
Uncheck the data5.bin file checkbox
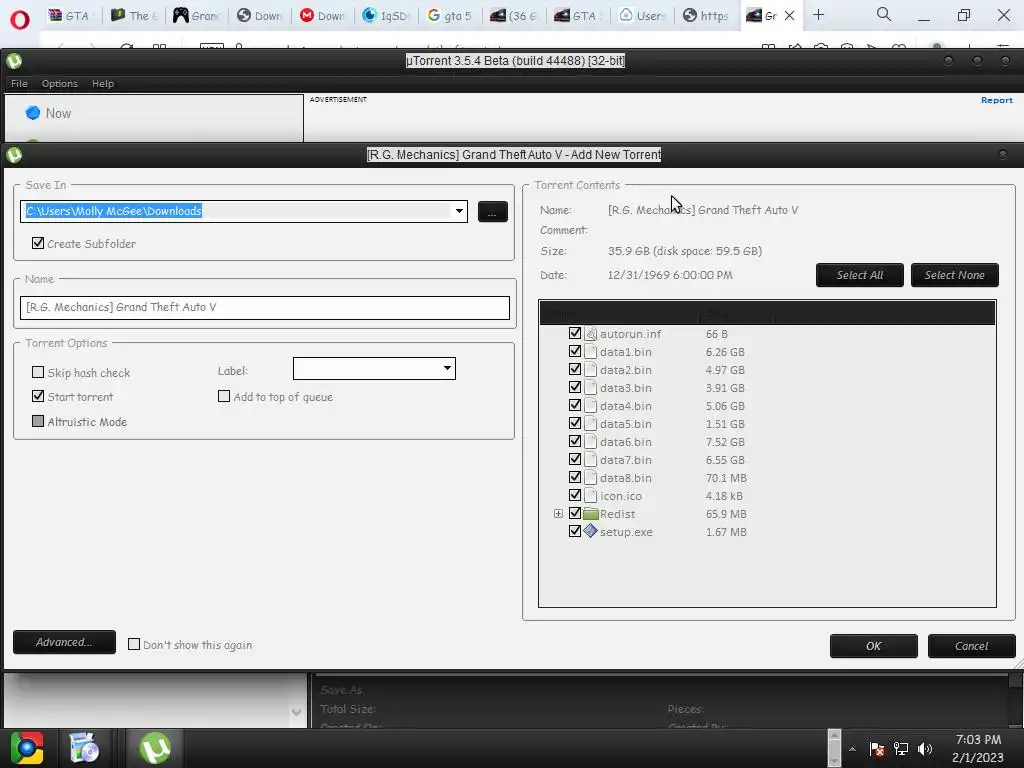click(x=575, y=423)
